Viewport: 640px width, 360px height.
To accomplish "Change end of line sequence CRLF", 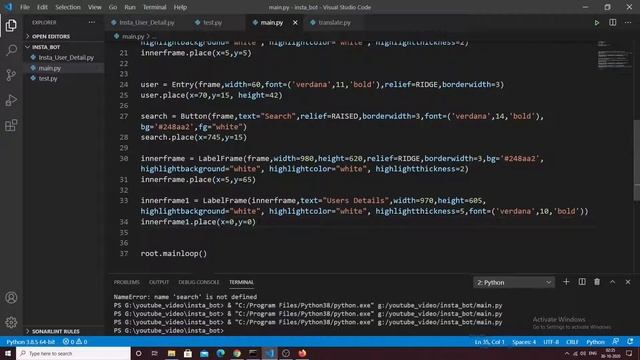I will [x=573, y=342].
